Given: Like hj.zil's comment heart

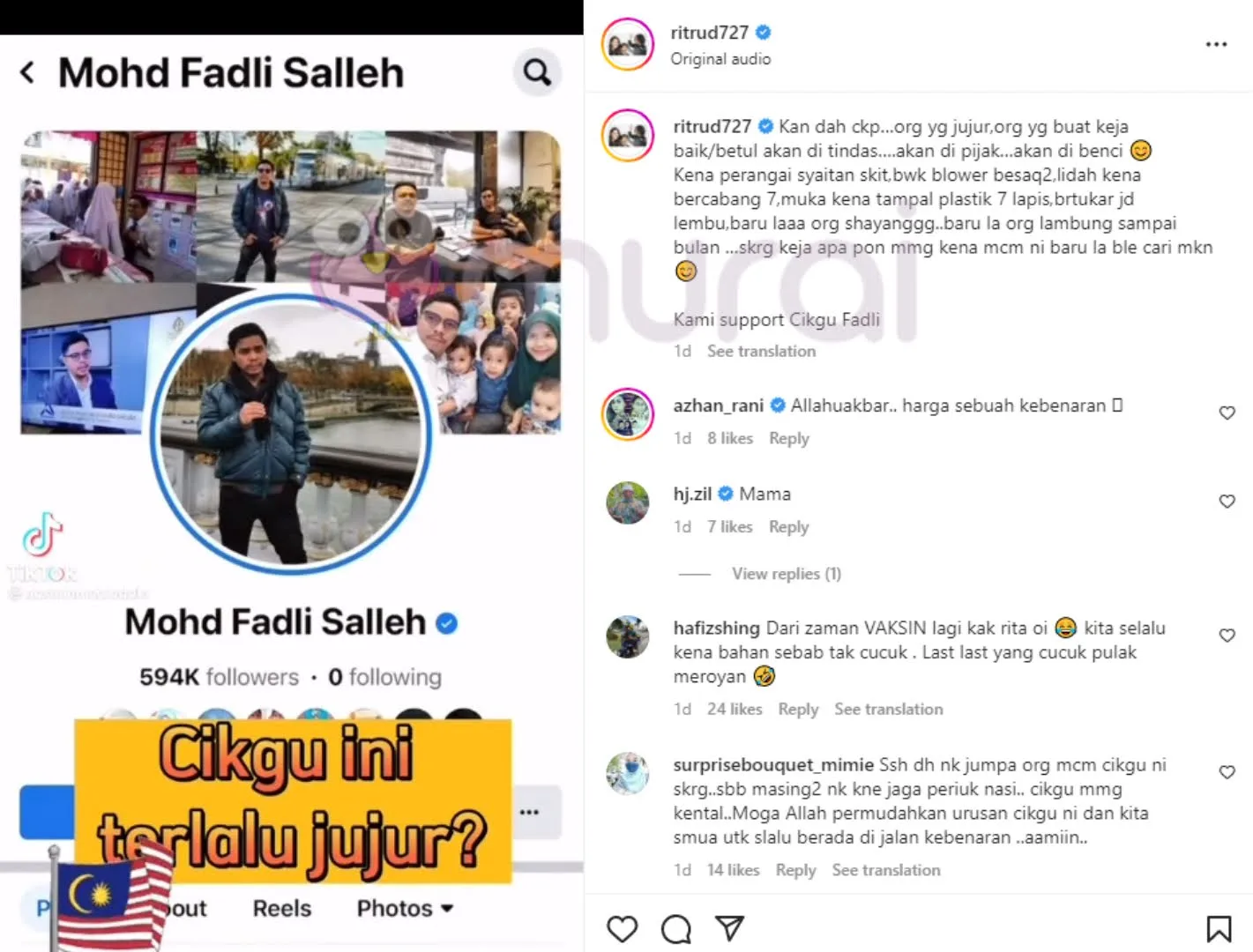Looking at the screenshot, I should point(1227,501).
